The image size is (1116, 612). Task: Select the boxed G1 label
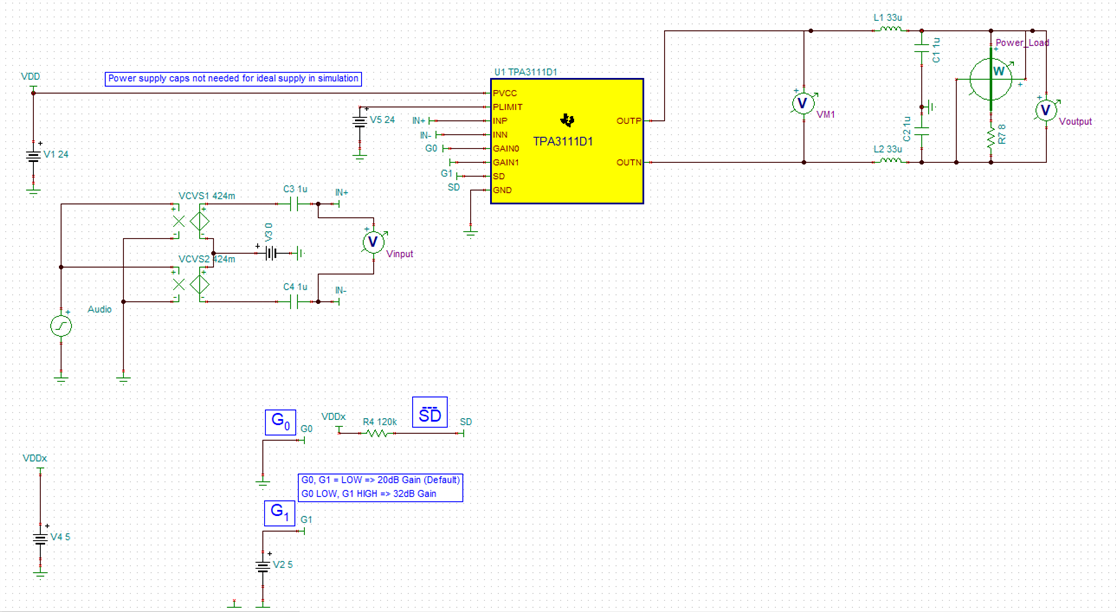coord(280,513)
